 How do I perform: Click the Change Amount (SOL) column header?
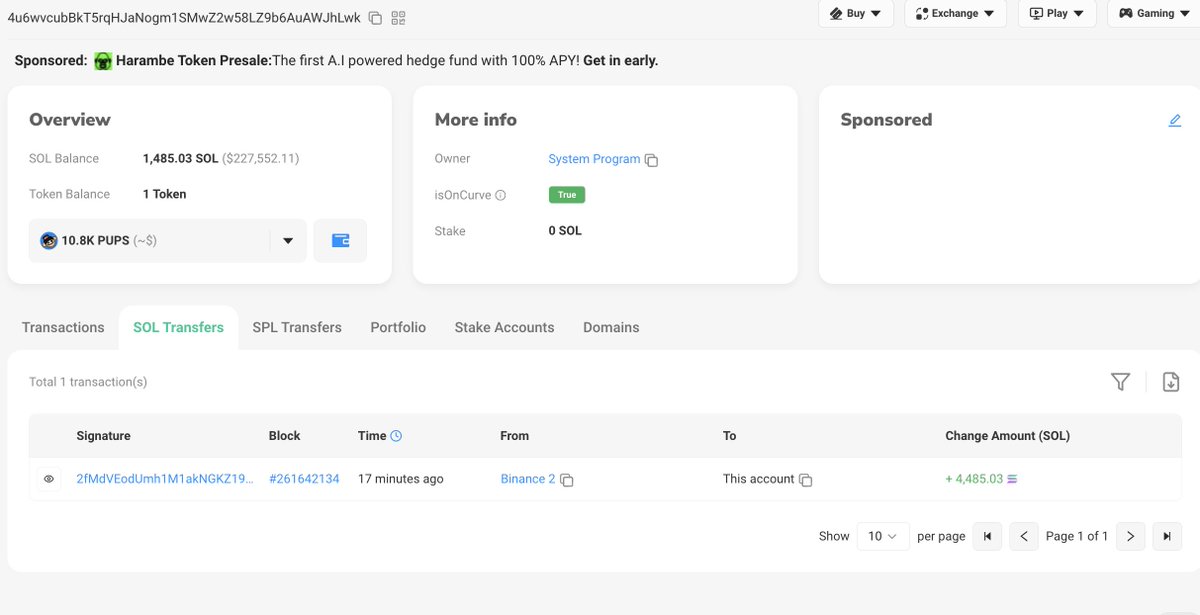point(1007,436)
